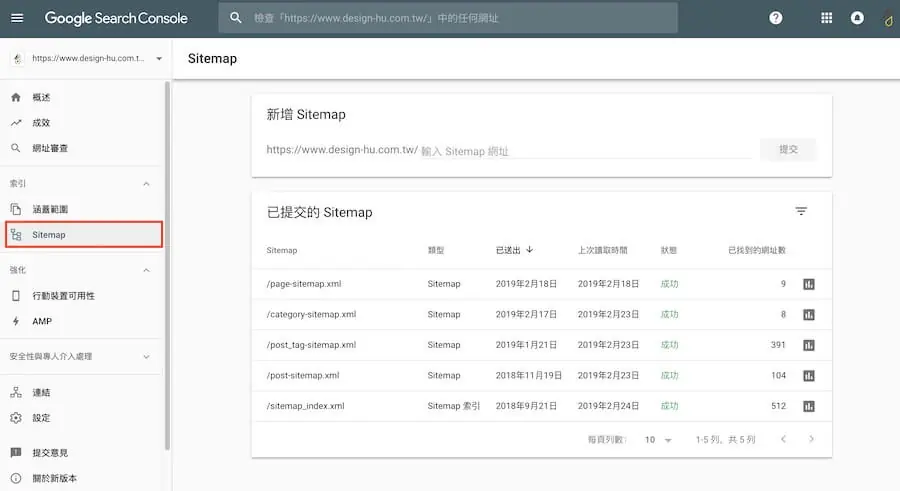Open chart icon for /page-sitemap.xml row
This screenshot has width=900, height=491.
click(x=809, y=284)
